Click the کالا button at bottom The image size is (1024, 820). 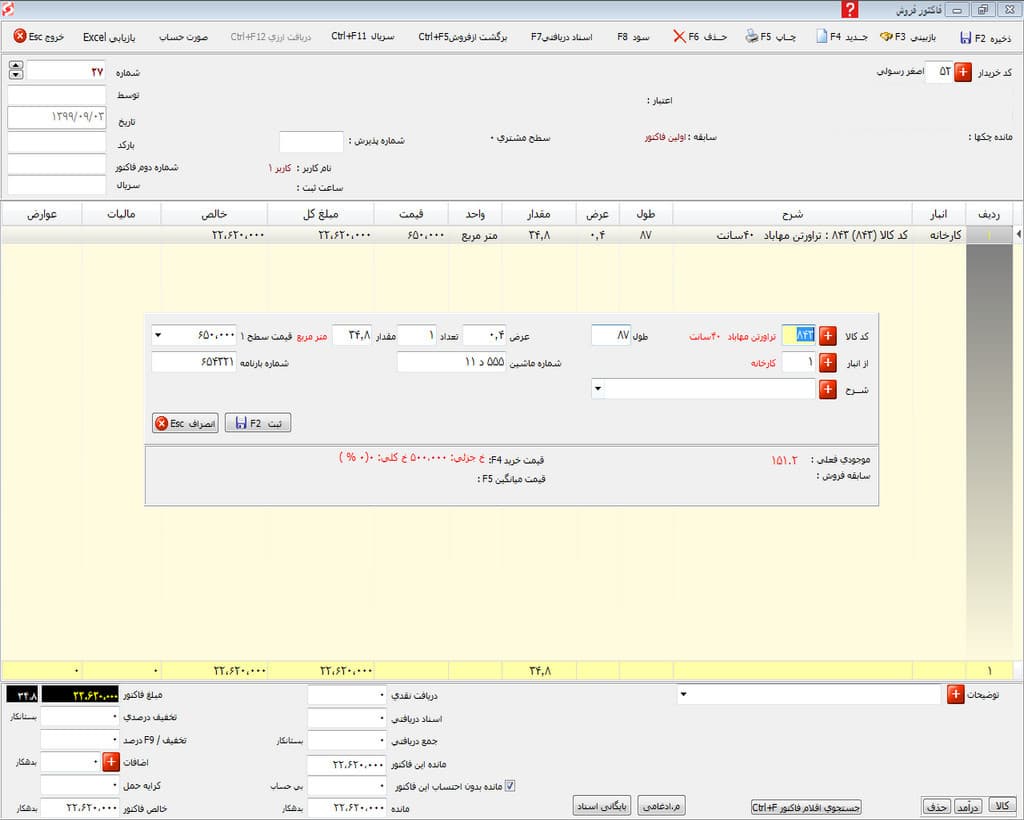(x=1002, y=806)
